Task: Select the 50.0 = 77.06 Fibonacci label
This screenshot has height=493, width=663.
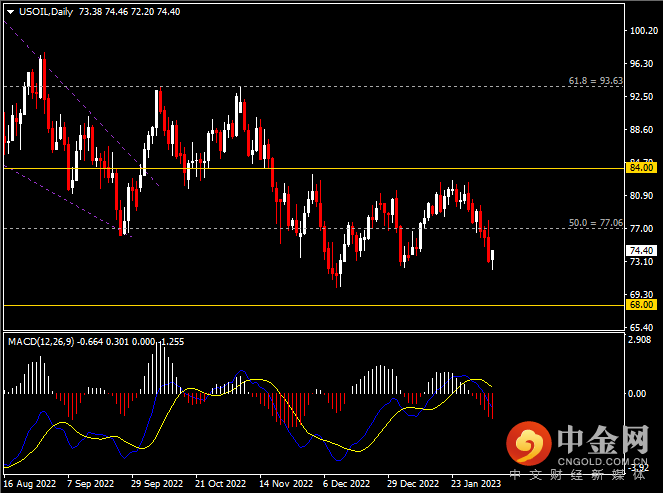Action: (x=595, y=222)
